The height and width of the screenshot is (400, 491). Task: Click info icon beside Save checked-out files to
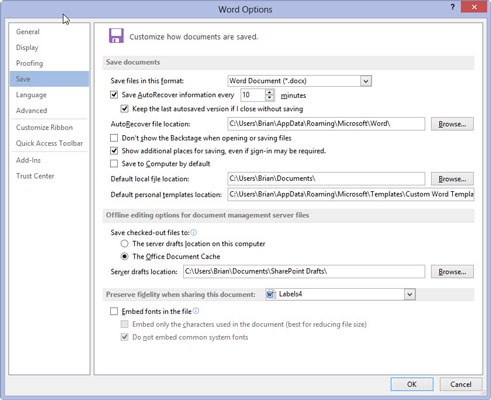(193, 232)
